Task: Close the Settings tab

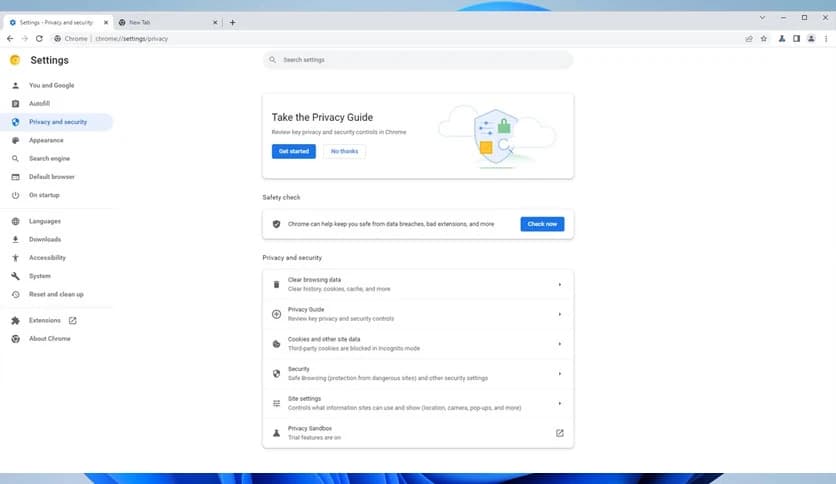Action: pos(106,22)
